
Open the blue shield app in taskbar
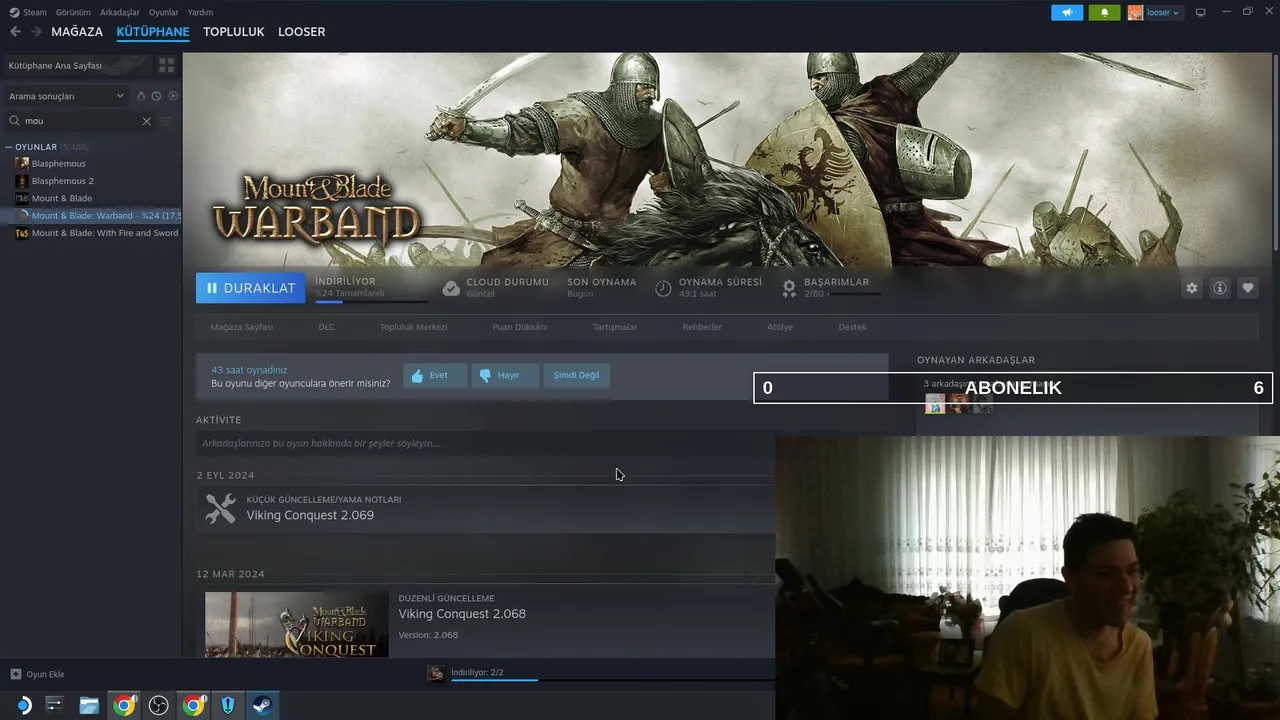[228, 705]
